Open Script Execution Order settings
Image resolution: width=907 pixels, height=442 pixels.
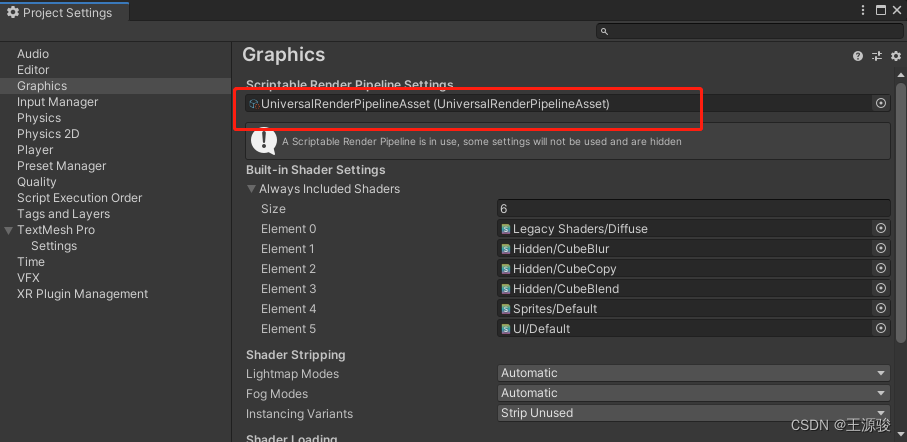coord(79,198)
